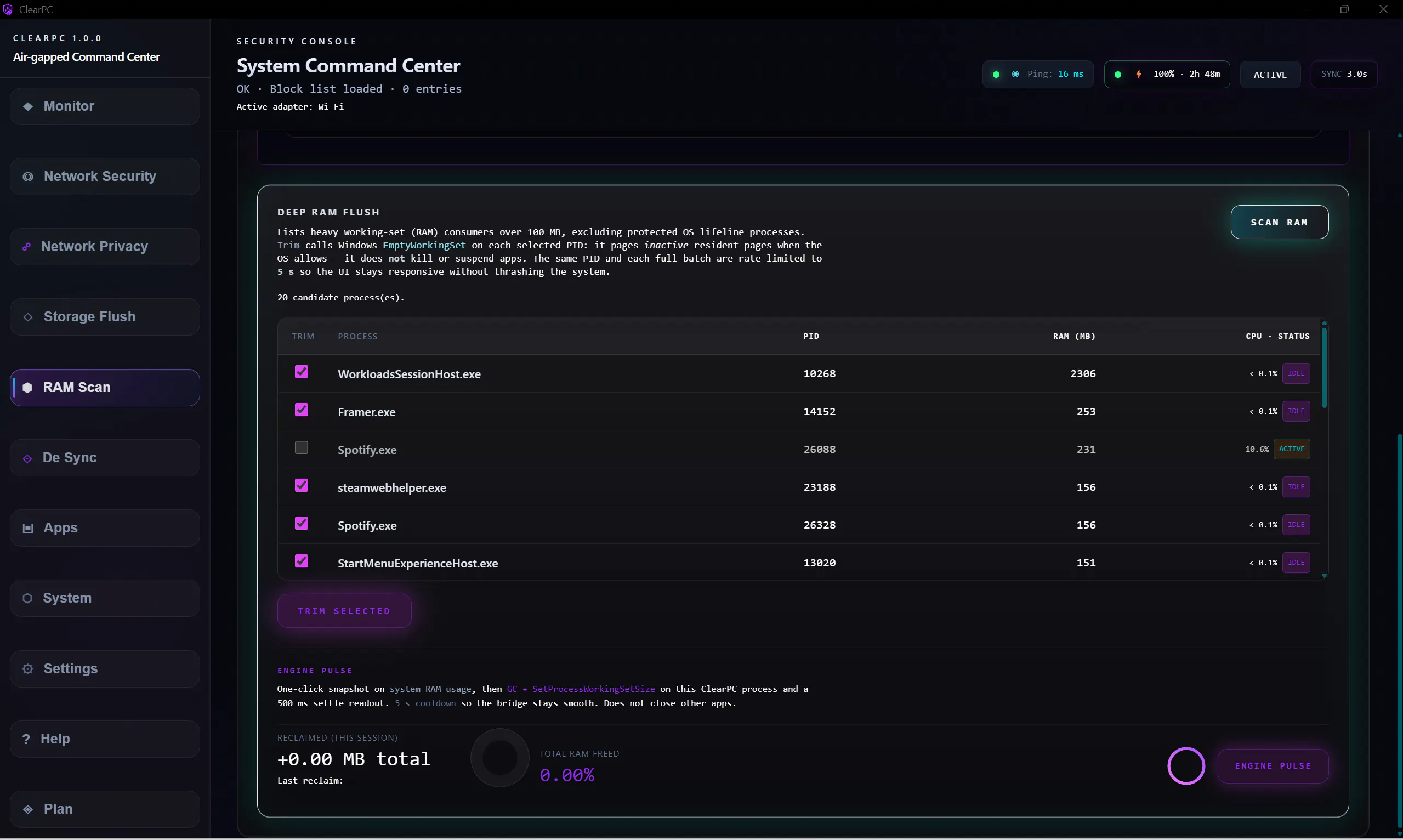Click the Monitor diamond icon in sidebar
This screenshot has width=1403, height=840.
click(28, 106)
